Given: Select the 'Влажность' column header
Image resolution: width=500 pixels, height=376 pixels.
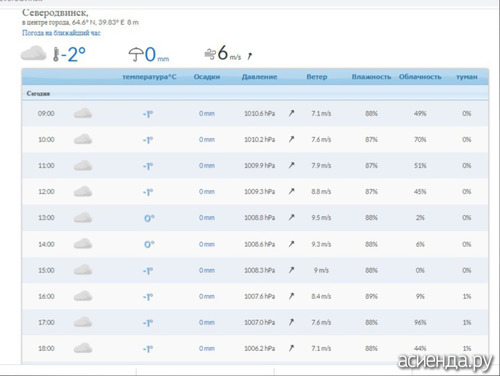Looking at the screenshot, I should click(x=371, y=77).
